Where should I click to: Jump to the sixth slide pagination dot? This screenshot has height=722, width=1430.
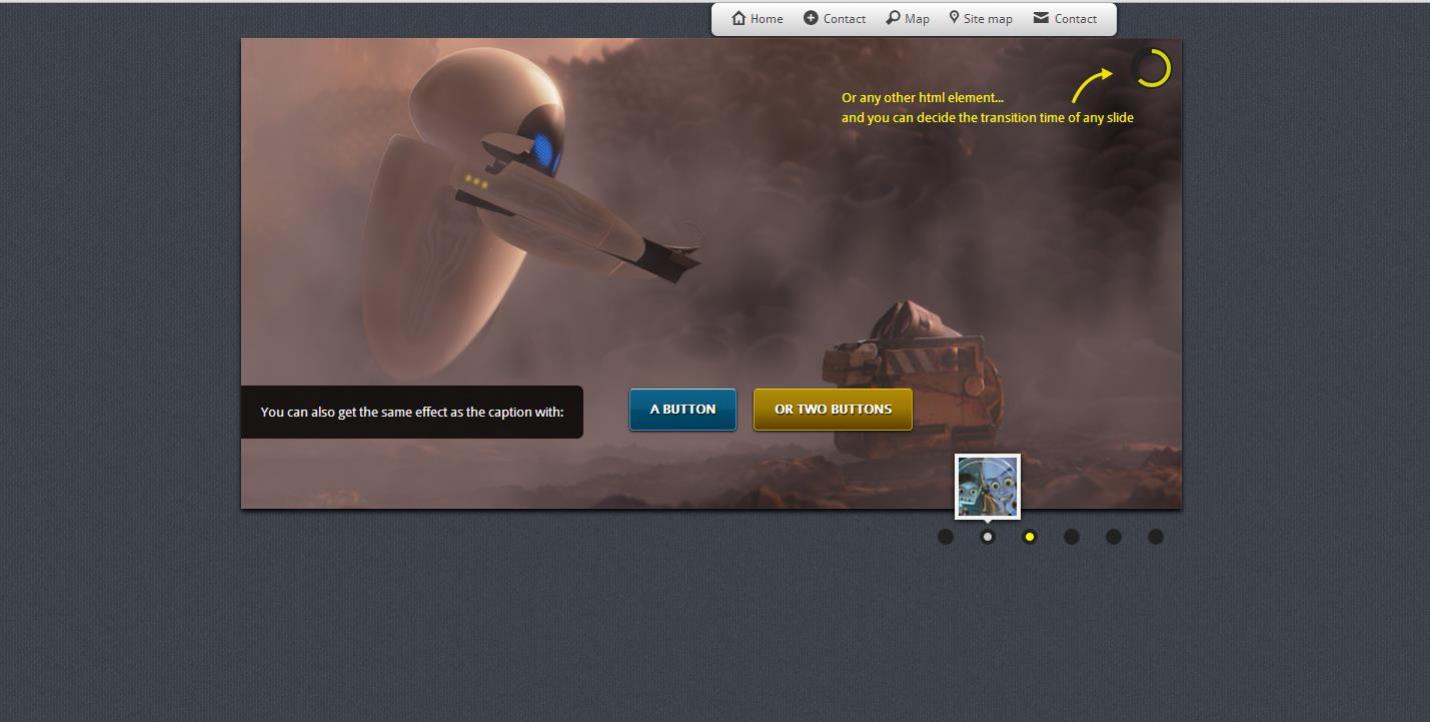point(1155,537)
